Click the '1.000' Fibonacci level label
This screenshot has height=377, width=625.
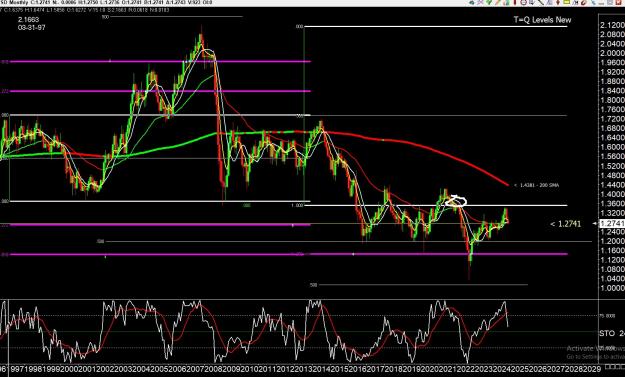297,205
